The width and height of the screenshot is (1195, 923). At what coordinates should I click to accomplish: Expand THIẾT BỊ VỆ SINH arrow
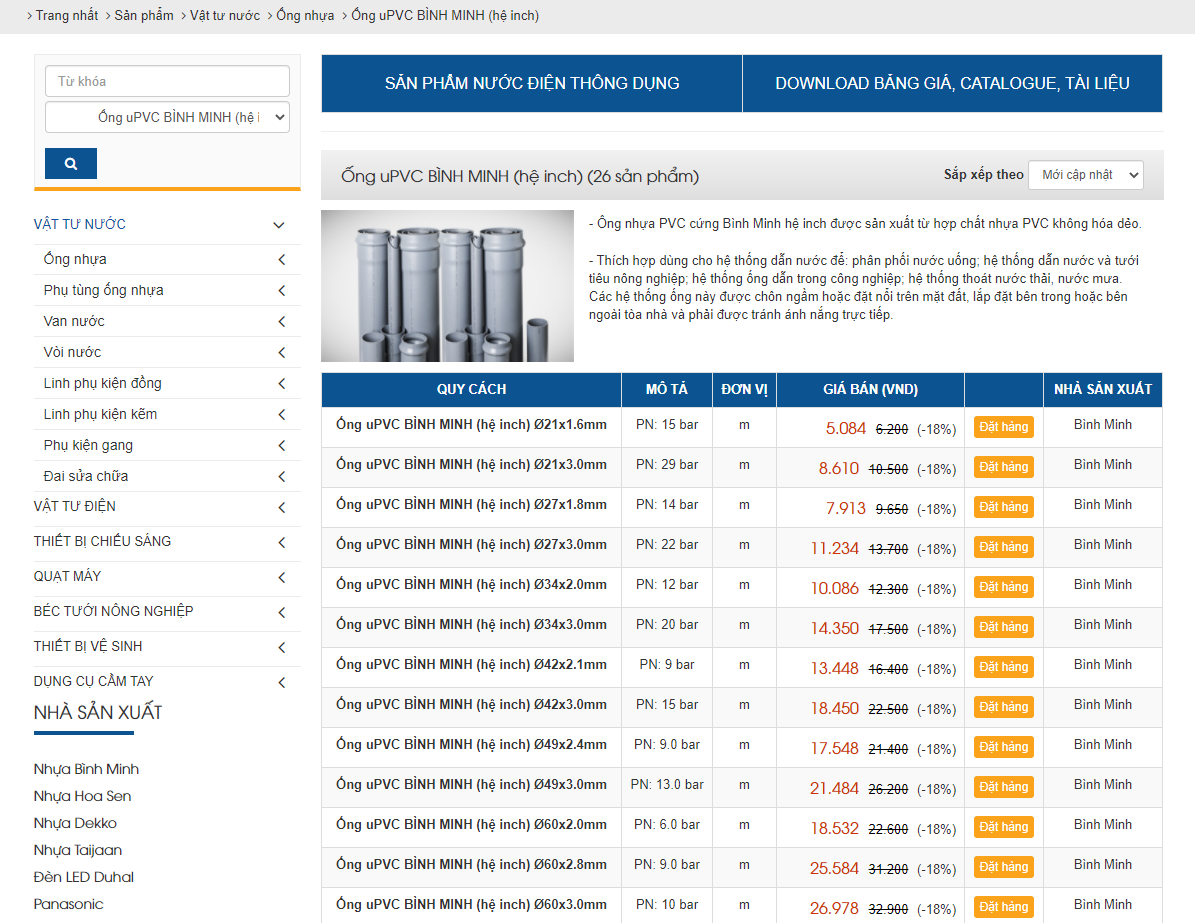point(282,647)
